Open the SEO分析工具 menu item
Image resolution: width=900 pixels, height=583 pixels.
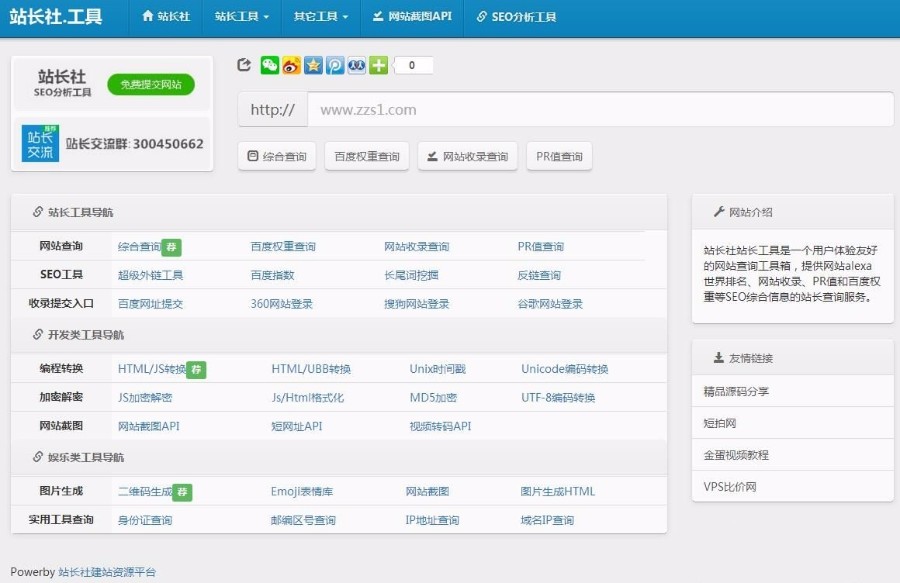[x=521, y=17]
